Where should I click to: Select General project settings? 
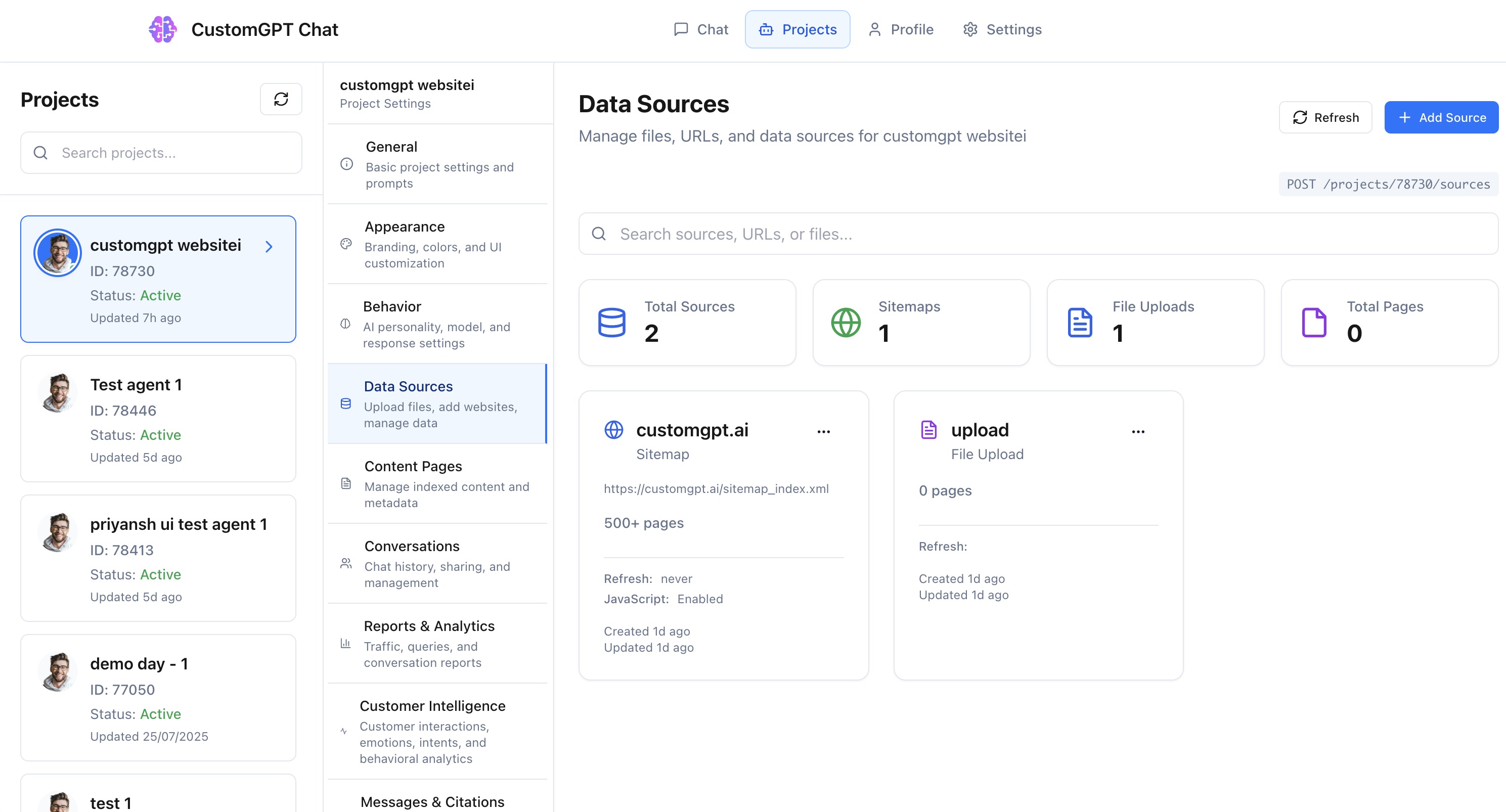[437, 164]
